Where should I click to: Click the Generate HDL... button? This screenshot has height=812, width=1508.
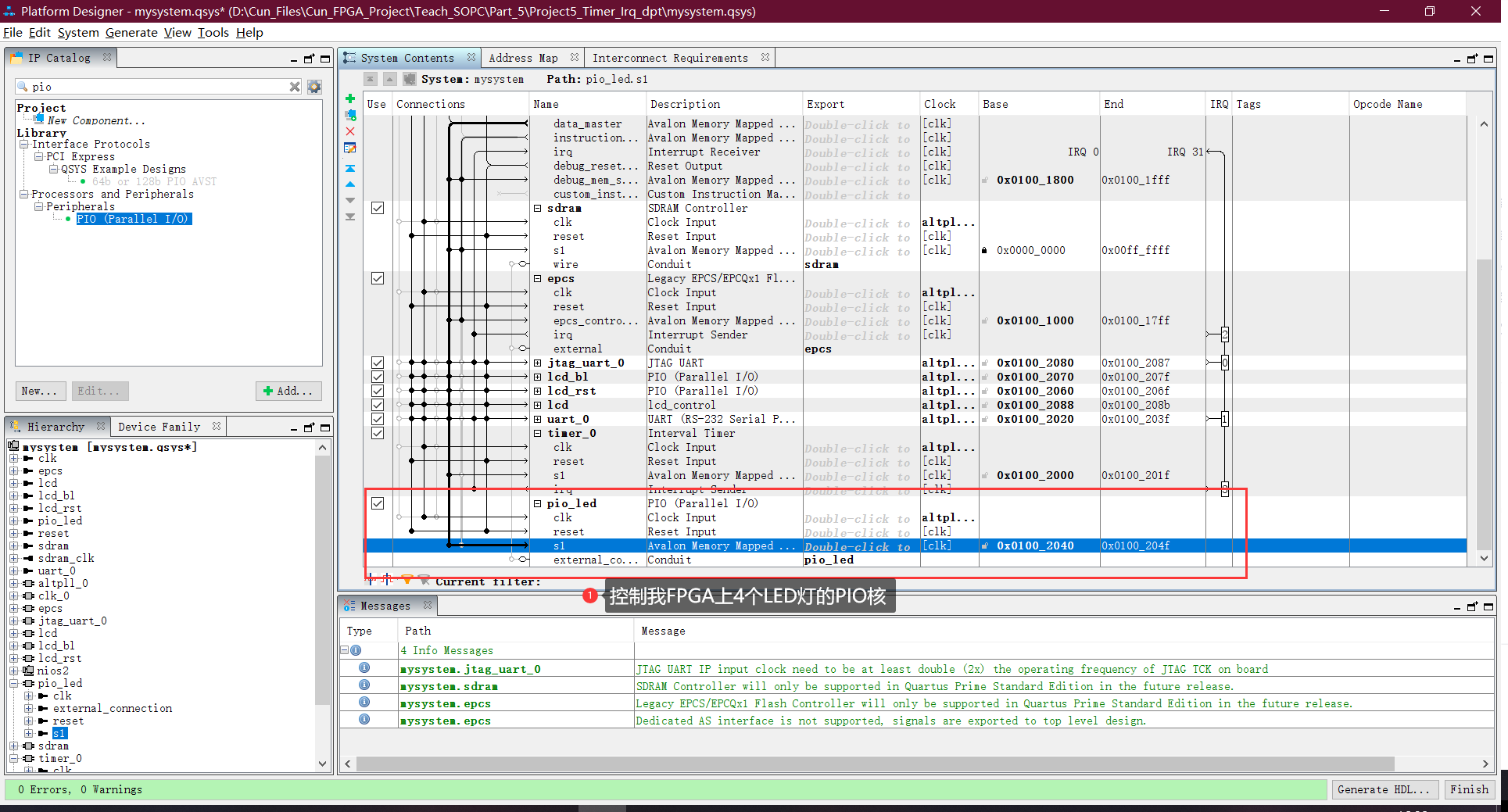(1384, 789)
